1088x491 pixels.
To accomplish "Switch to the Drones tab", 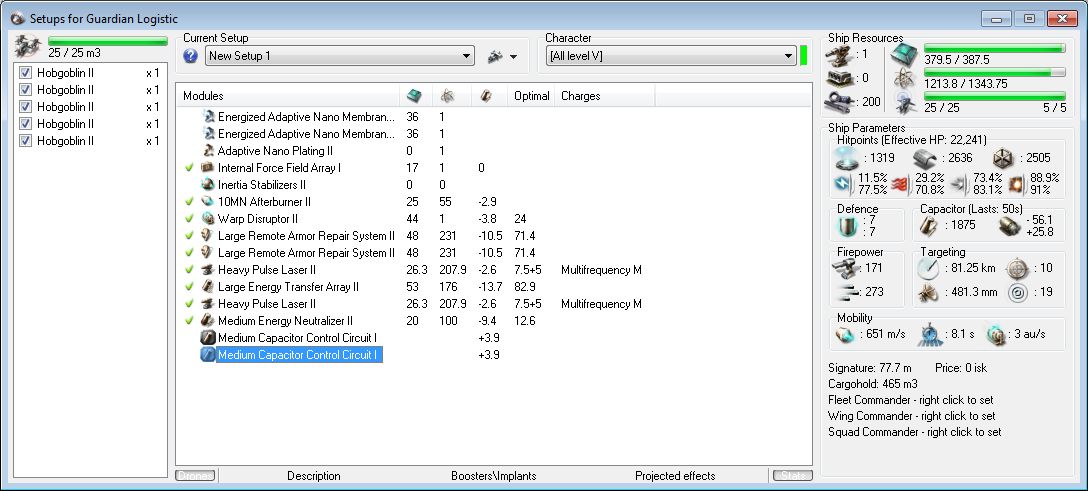I will [196, 476].
